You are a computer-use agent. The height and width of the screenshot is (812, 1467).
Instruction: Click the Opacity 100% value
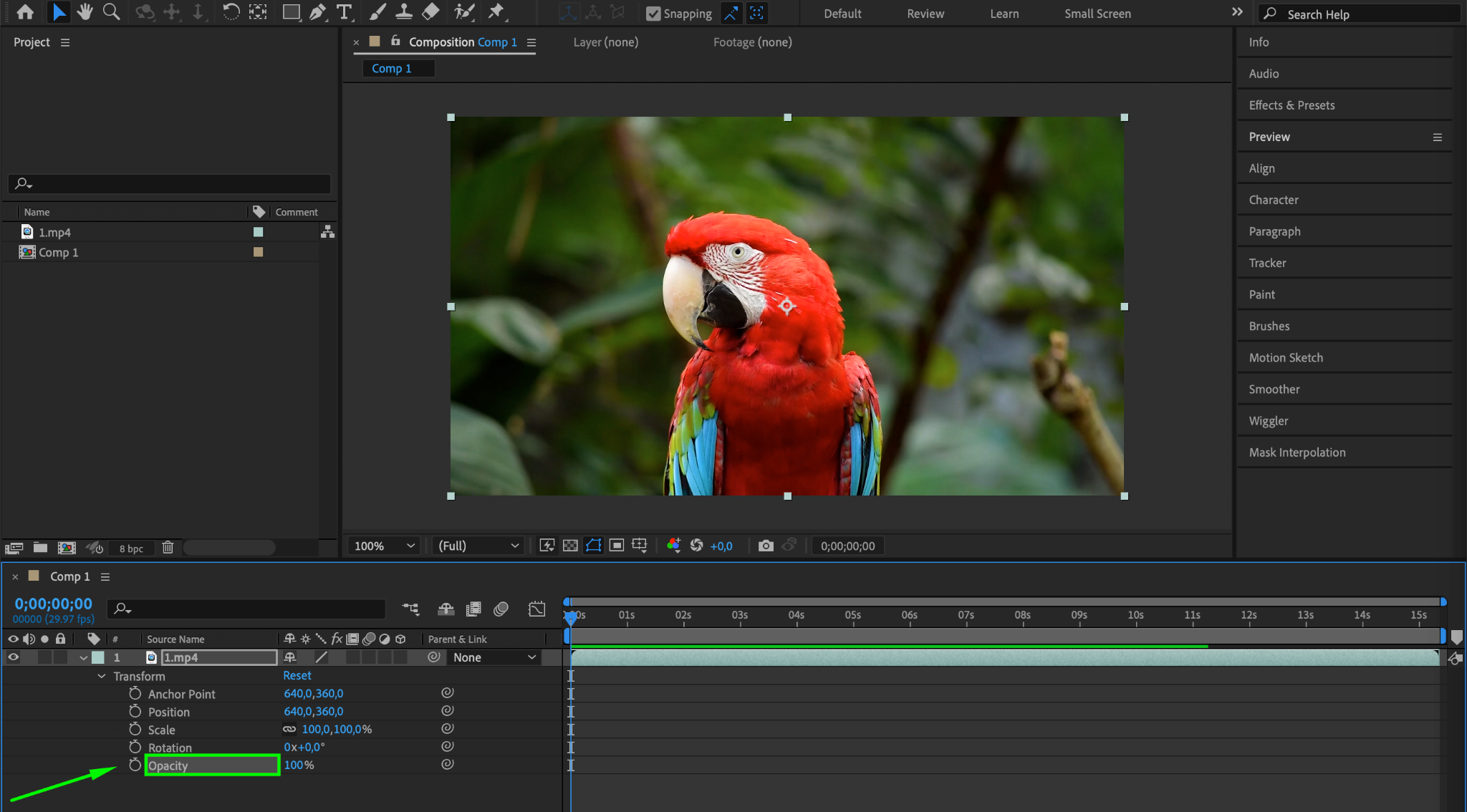point(294,765)
